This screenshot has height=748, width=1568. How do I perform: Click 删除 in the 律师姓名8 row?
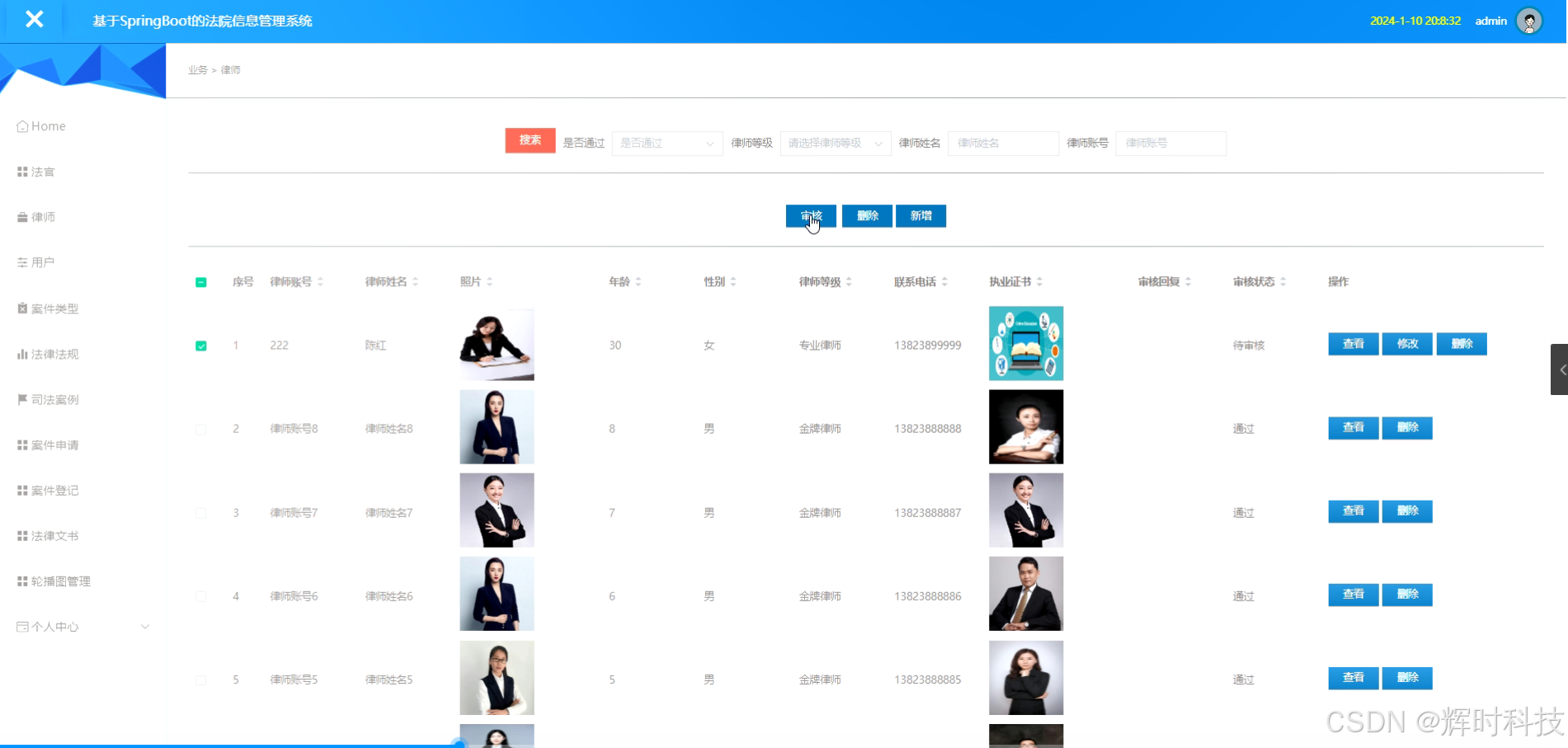click(x=1407, y=428)
